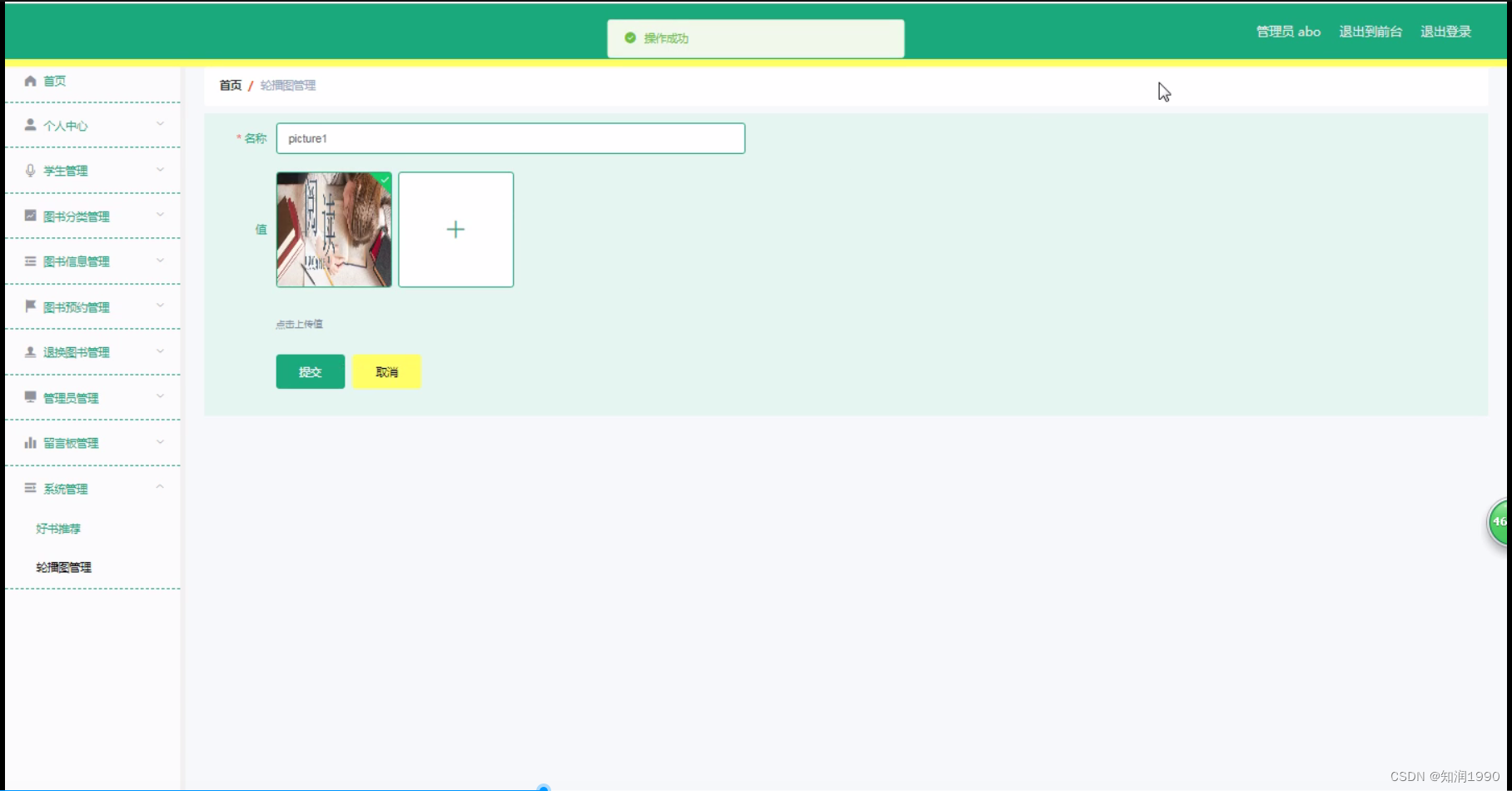Click the 名称 input containing picture1
1512x791 pixels.
click(x=510, y=138)
